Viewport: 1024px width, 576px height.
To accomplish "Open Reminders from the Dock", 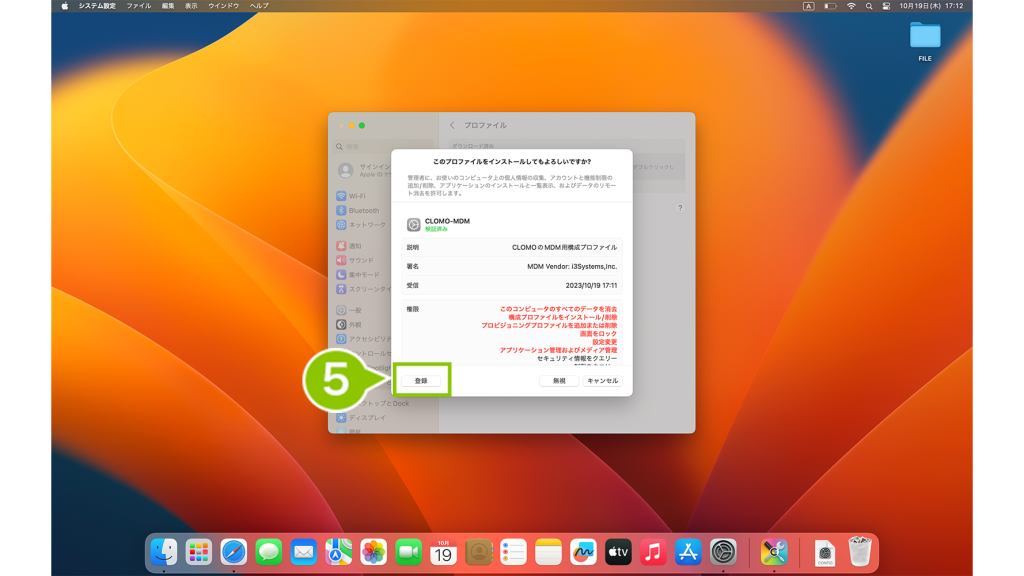I will pyautogui.click(x=513, y=552).
